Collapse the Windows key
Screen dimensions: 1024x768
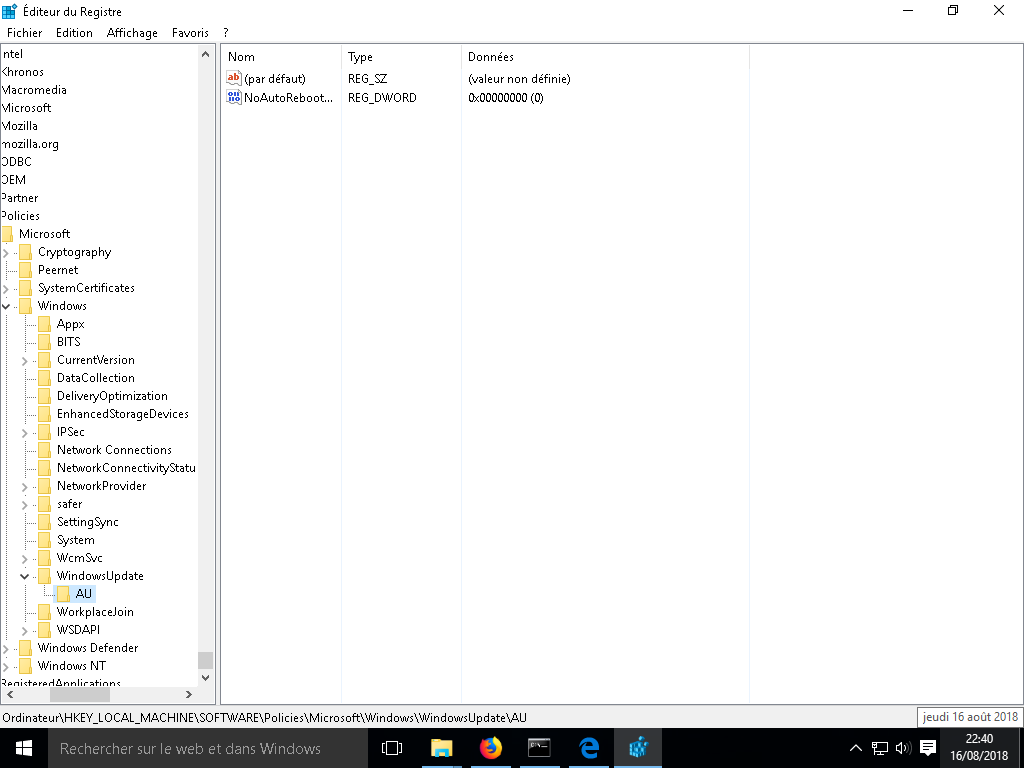pyautogui.click(x=6, y=306)
